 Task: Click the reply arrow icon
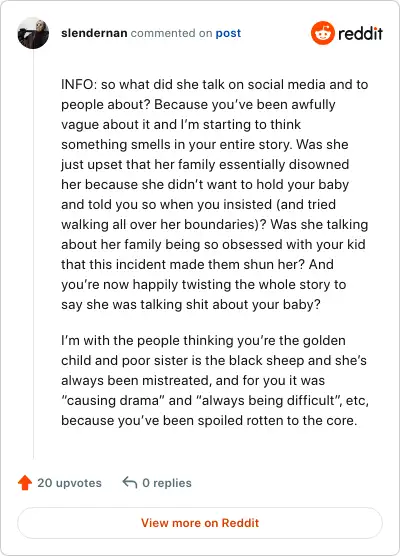coord(130,483)
